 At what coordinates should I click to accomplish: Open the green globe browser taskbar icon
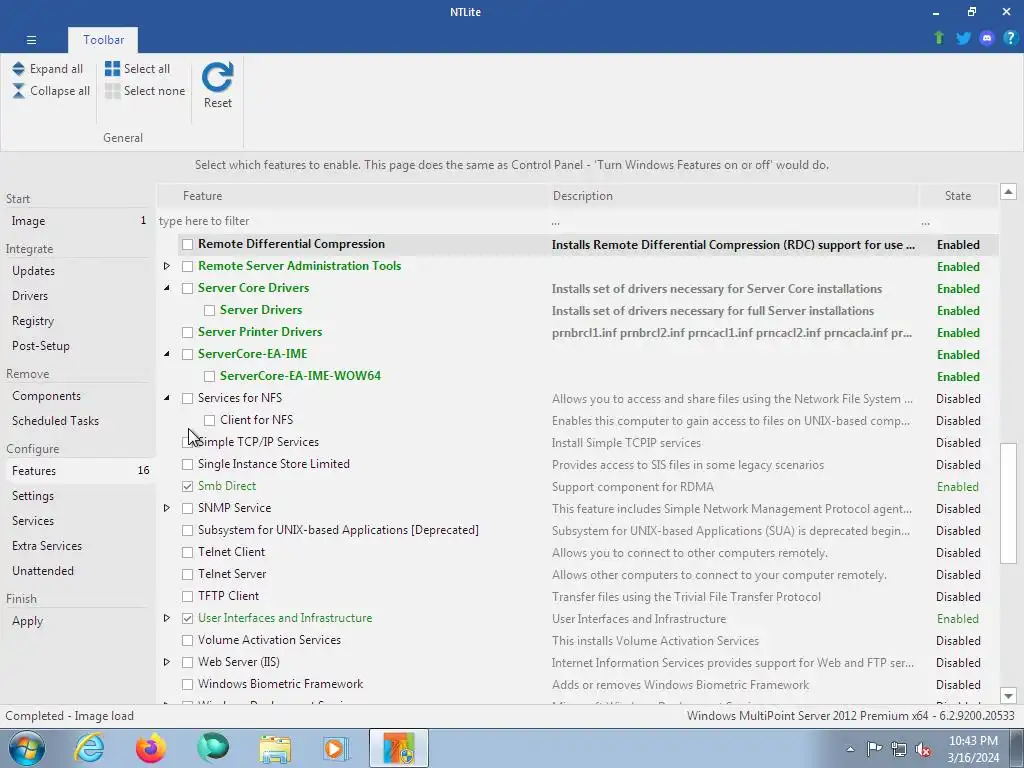(x=213, y=748)
